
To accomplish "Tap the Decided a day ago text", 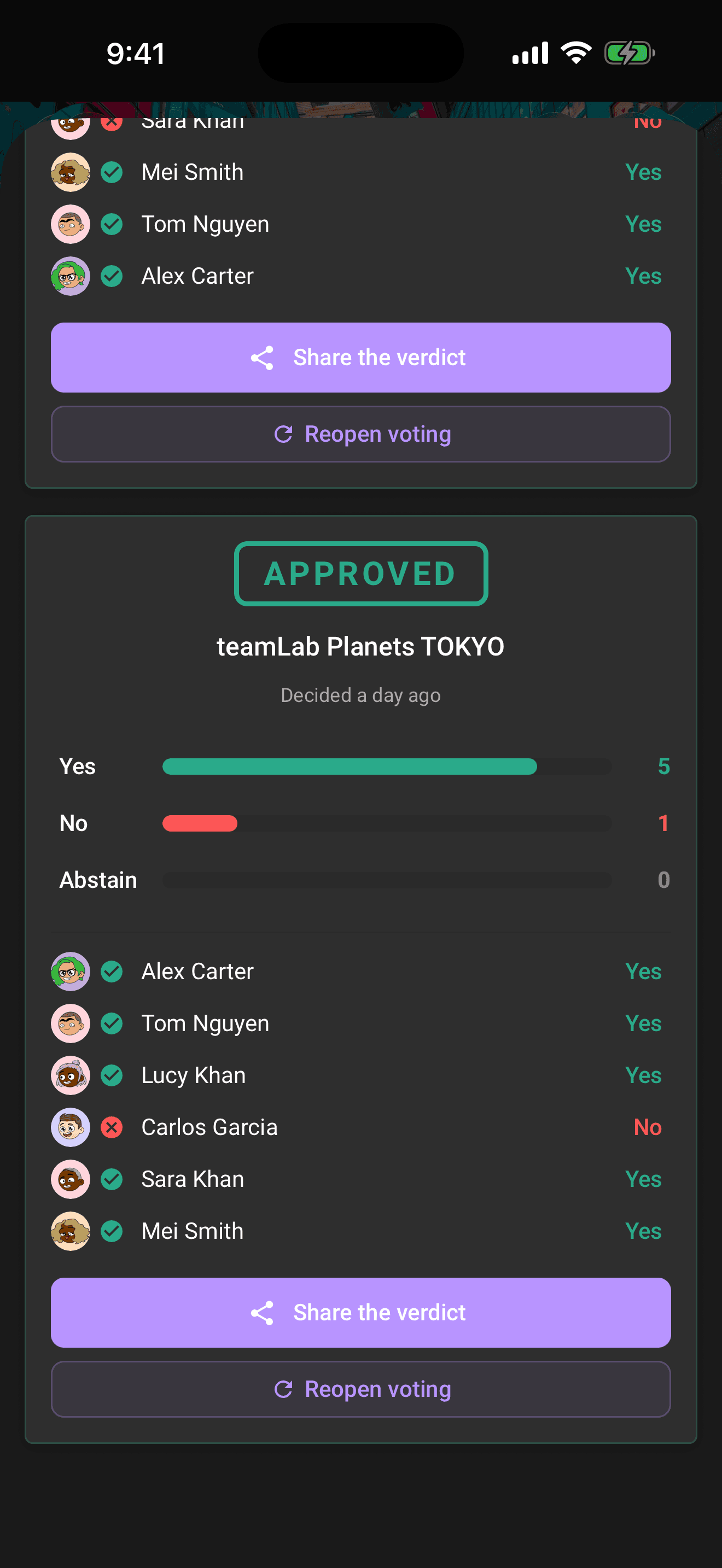I will (361, 695).
